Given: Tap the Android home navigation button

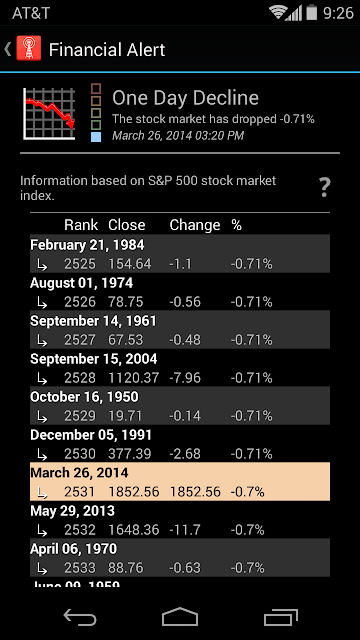Looking at the screenshot, I should click(180, 617).
